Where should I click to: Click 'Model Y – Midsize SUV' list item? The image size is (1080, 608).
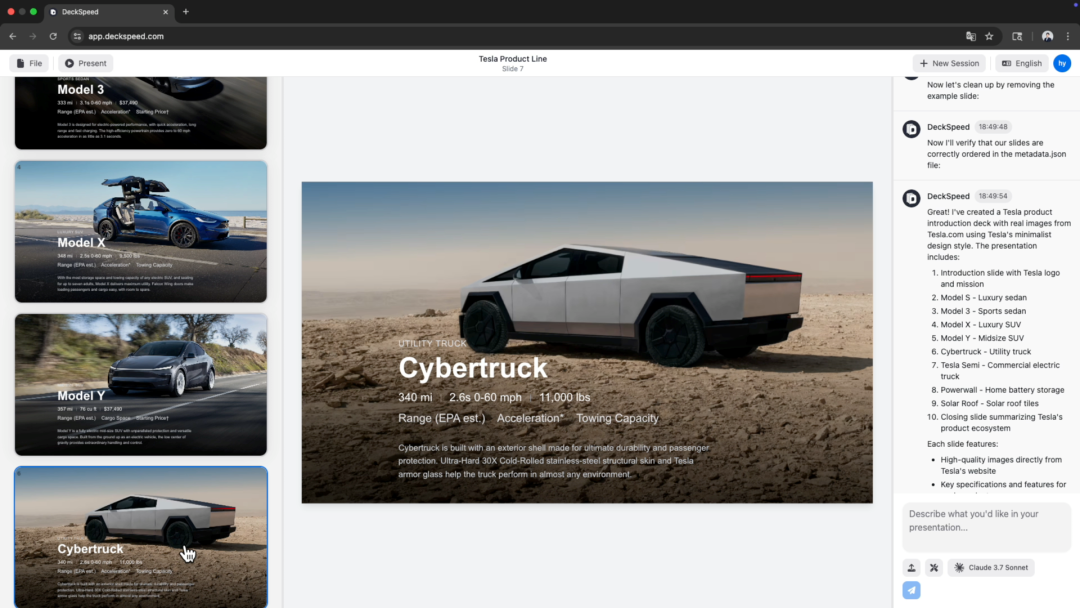pyautogui.click(x=982, y=338)
